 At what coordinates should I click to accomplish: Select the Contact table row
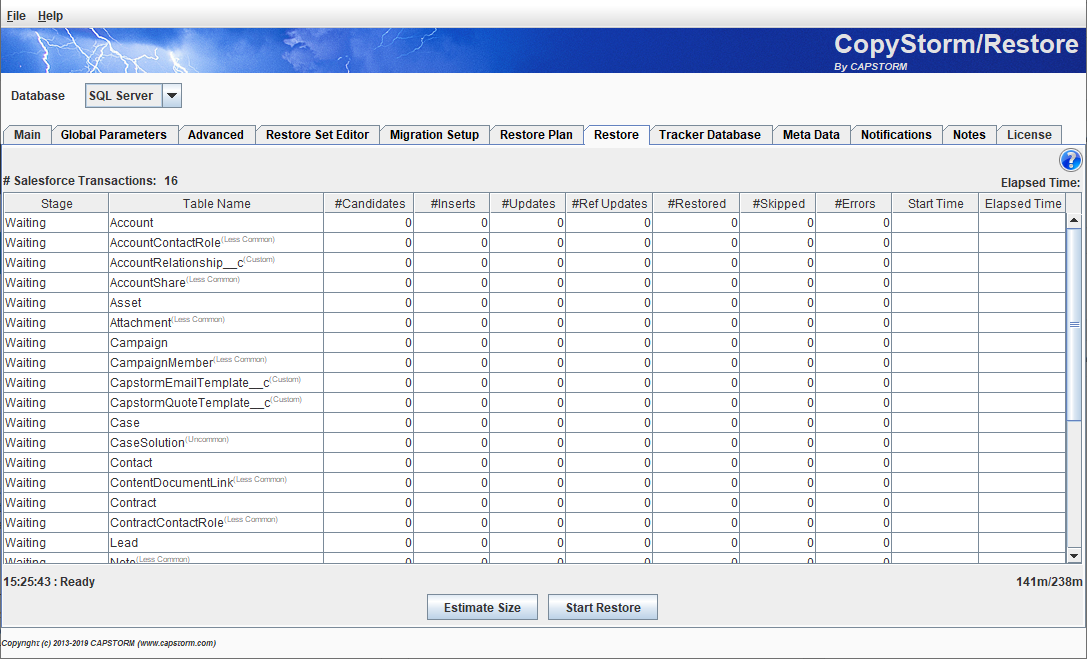pyautogui.click(x=534, y=462)
